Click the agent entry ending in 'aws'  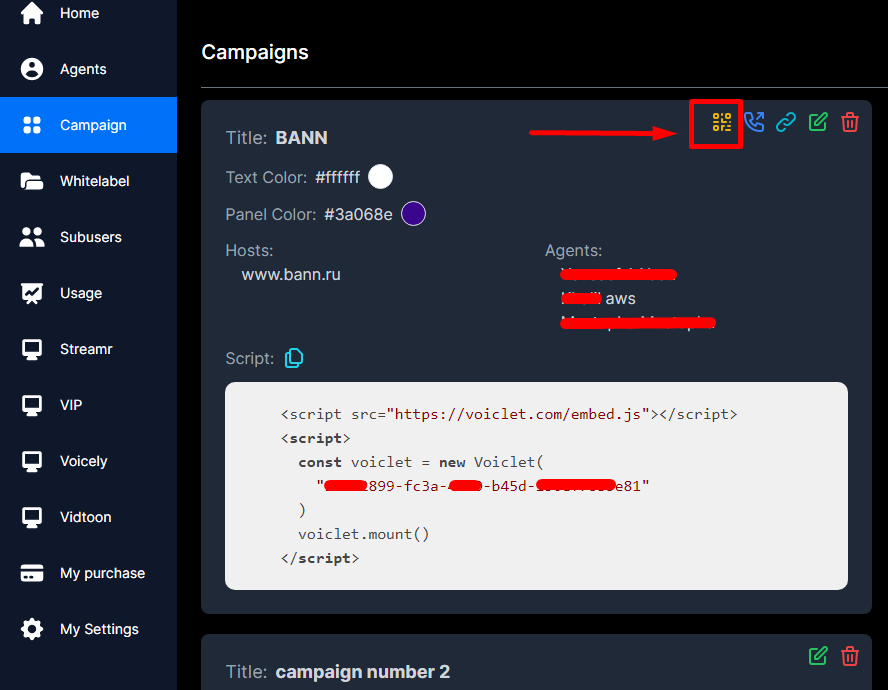(598, 299)
